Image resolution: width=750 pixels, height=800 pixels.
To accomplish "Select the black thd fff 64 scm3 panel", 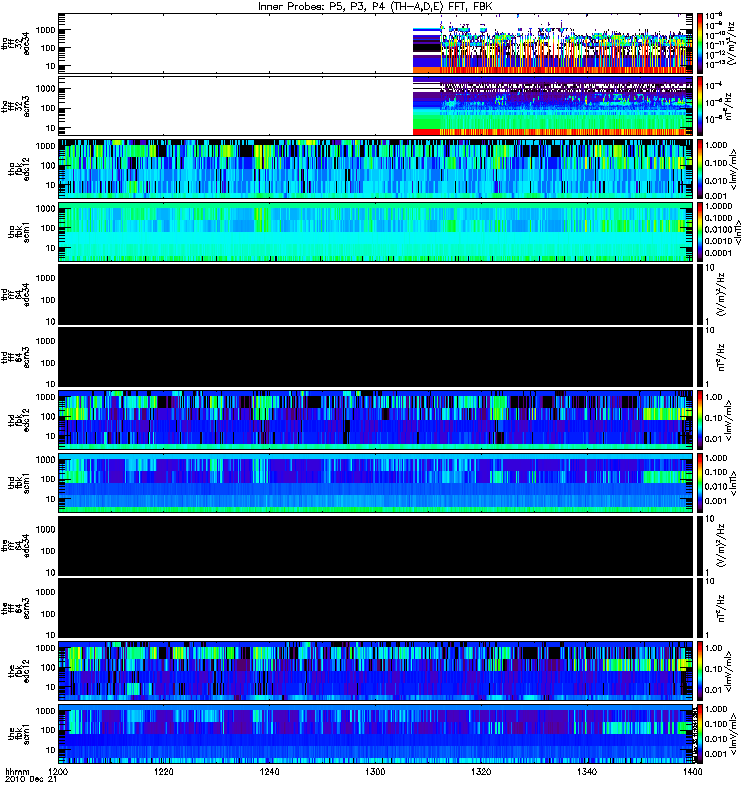I will coord(376,357).
